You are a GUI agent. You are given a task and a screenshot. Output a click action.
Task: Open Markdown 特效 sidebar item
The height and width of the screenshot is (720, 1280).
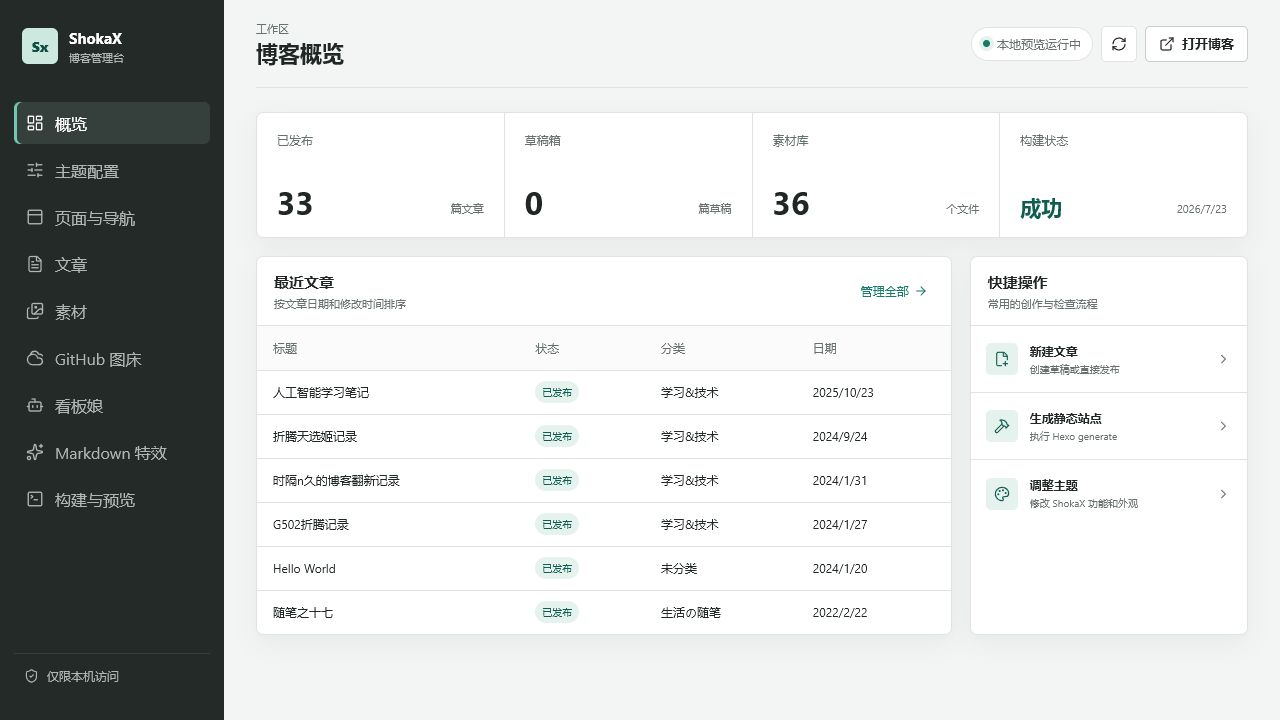tap(112, 452)
